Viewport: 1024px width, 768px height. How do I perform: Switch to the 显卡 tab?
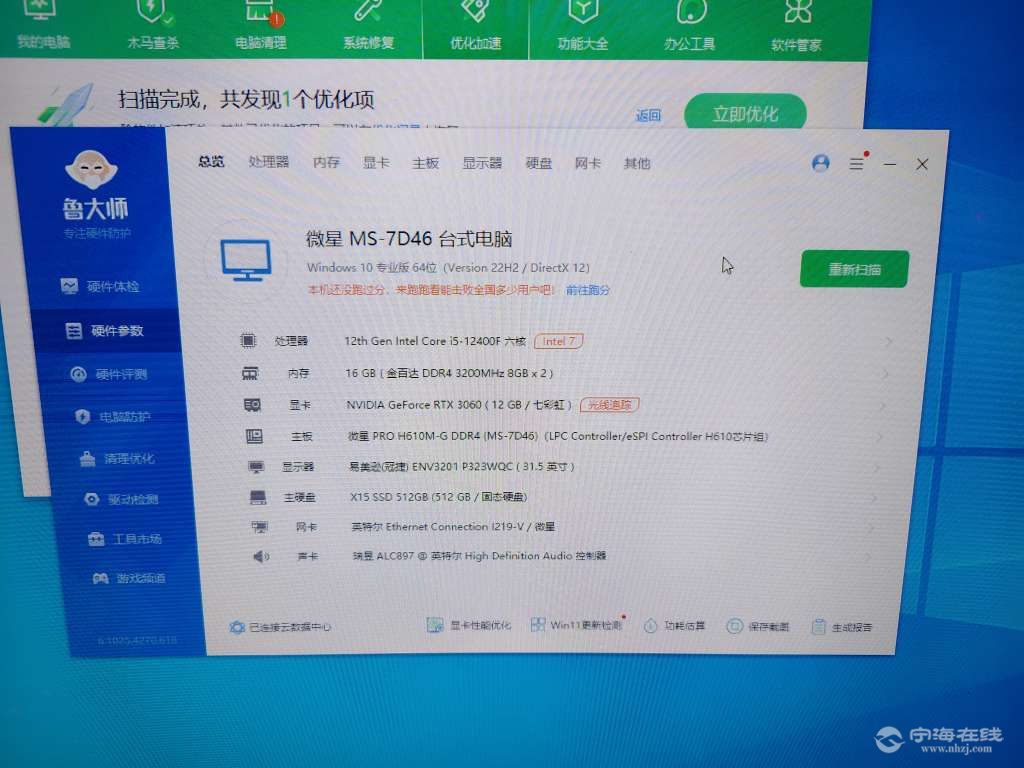pyautogui.click(x=376, y=163)
